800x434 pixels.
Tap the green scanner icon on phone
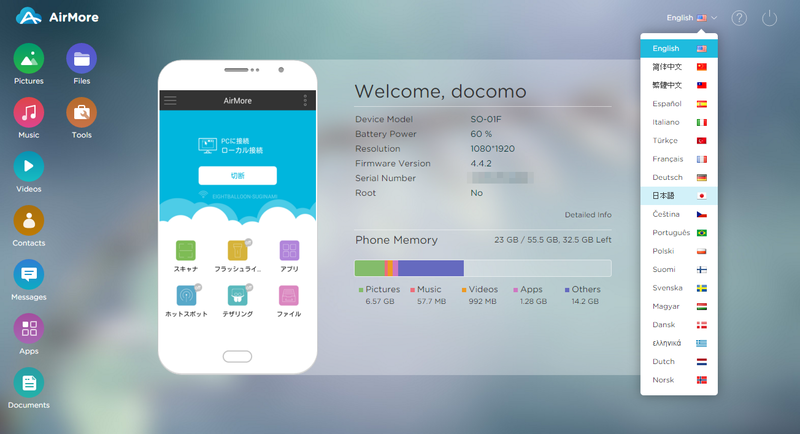click(186, 250)
